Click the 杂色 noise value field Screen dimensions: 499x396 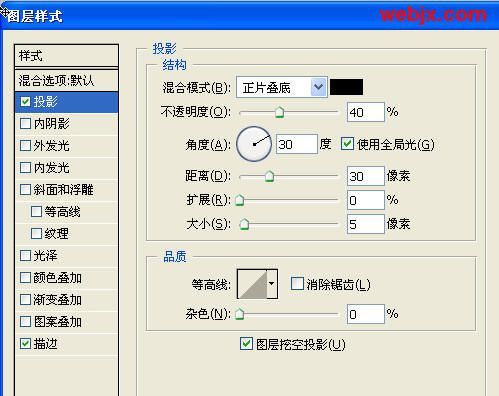366,314
